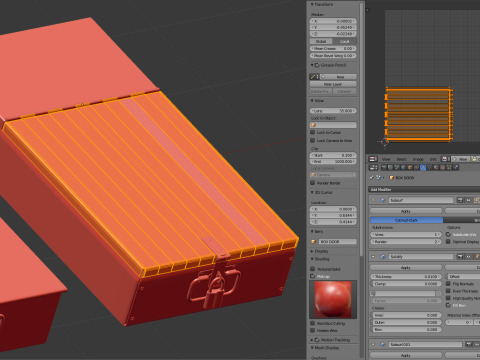The image size is (480, 360).
Task: Click the UV/Image editor type icon
Action: click(373, 159)
